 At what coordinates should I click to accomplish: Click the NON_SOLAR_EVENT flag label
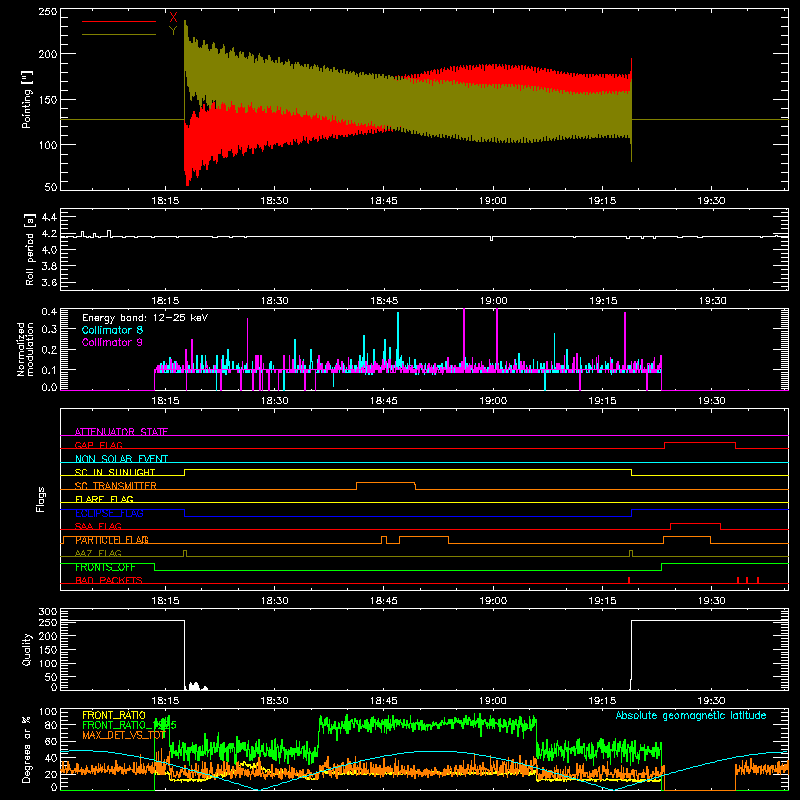click(121, 459)
